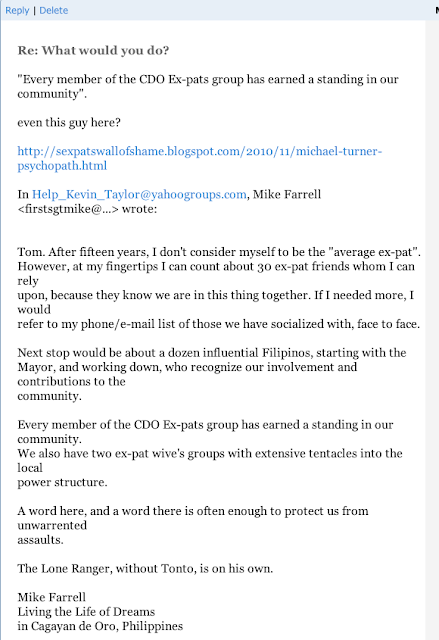Click the quoted first line 'Every member of the CDO Ex-pats'
This screenshot has height=640, width=439.
click(x=208, y=79)
